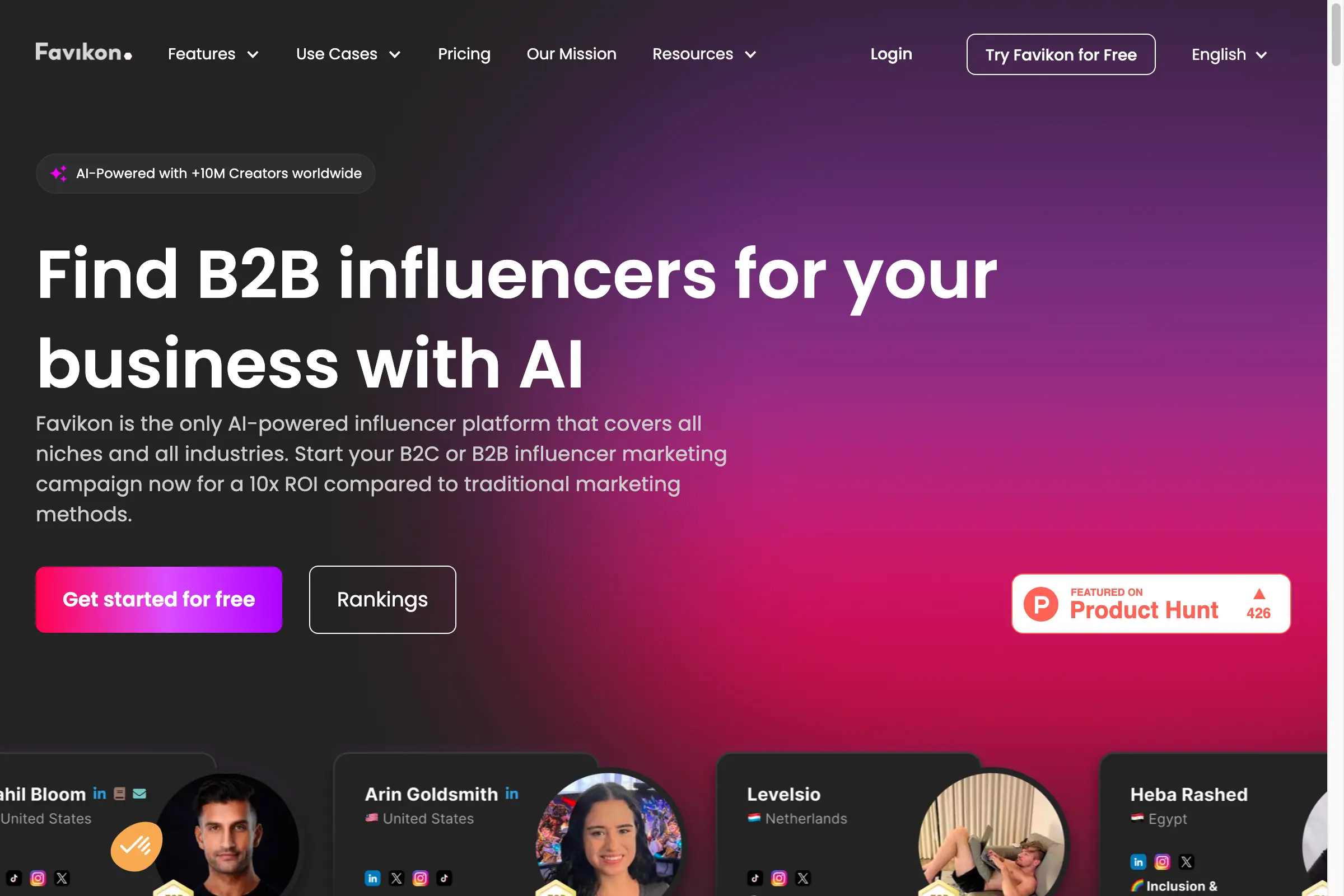Click the Instagram icon on Heba Rashed card
Viewport: 1344px width, 896px height.
point(1161,859)
